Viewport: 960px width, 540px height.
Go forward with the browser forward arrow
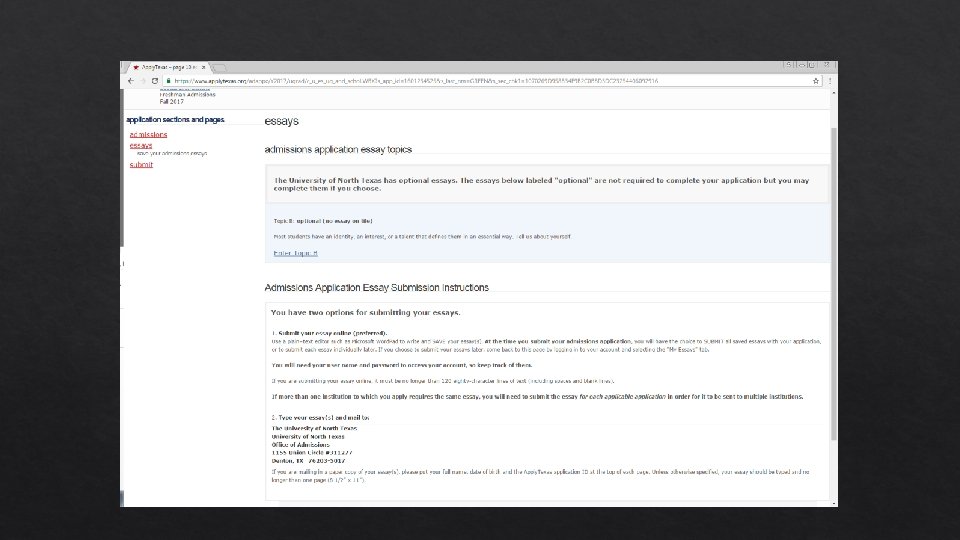click(x=143, y=81)
